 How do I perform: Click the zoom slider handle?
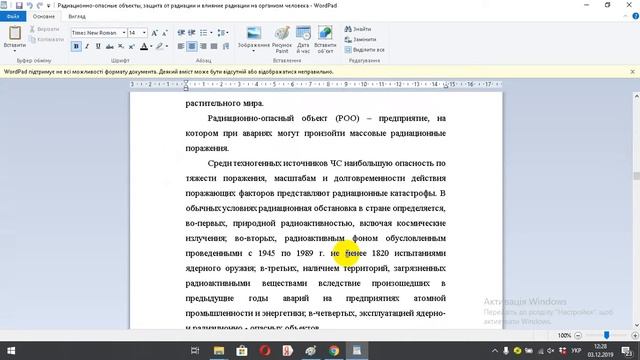[x=607, y=335]
